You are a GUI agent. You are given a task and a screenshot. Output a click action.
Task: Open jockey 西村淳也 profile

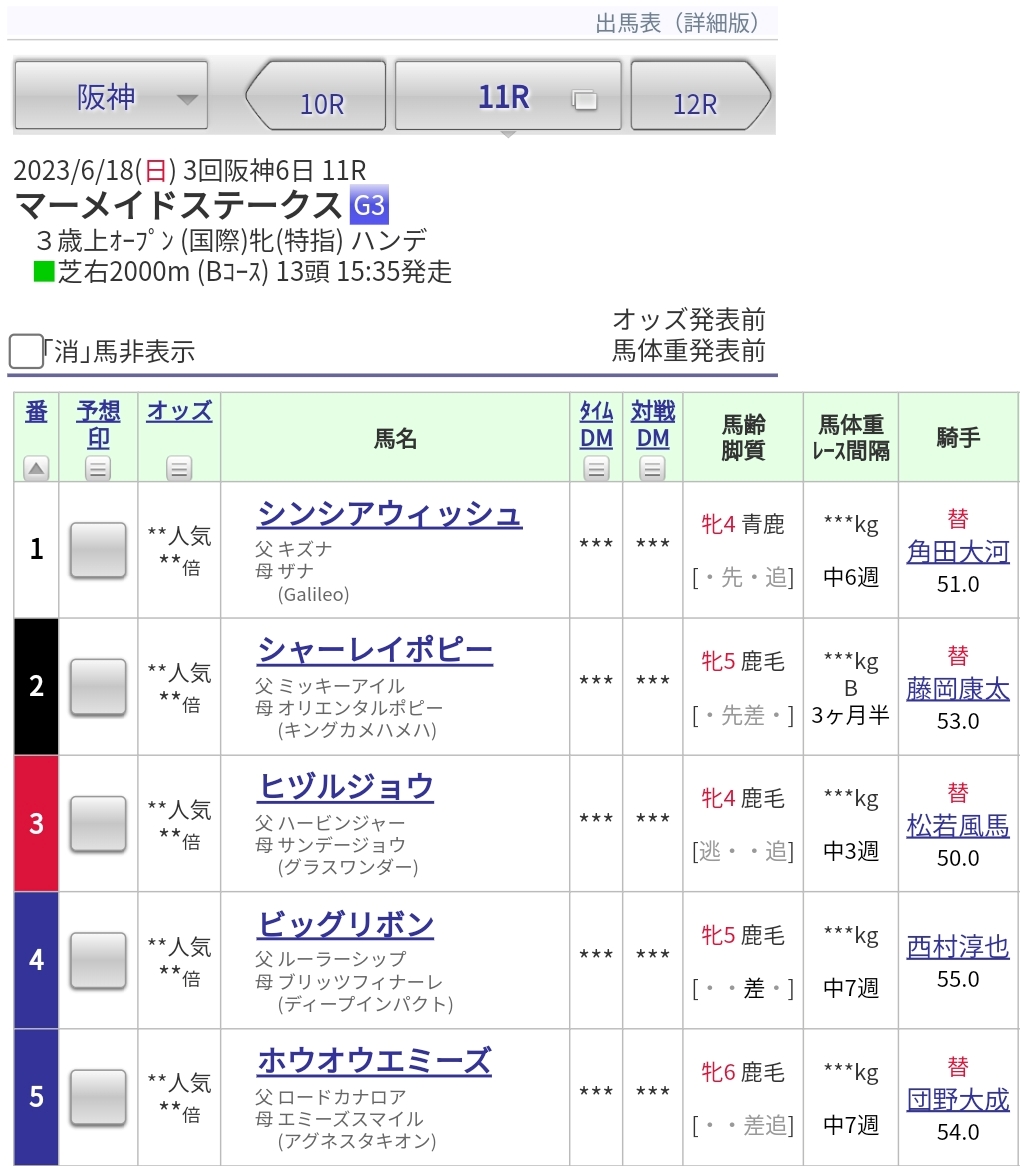958,947
